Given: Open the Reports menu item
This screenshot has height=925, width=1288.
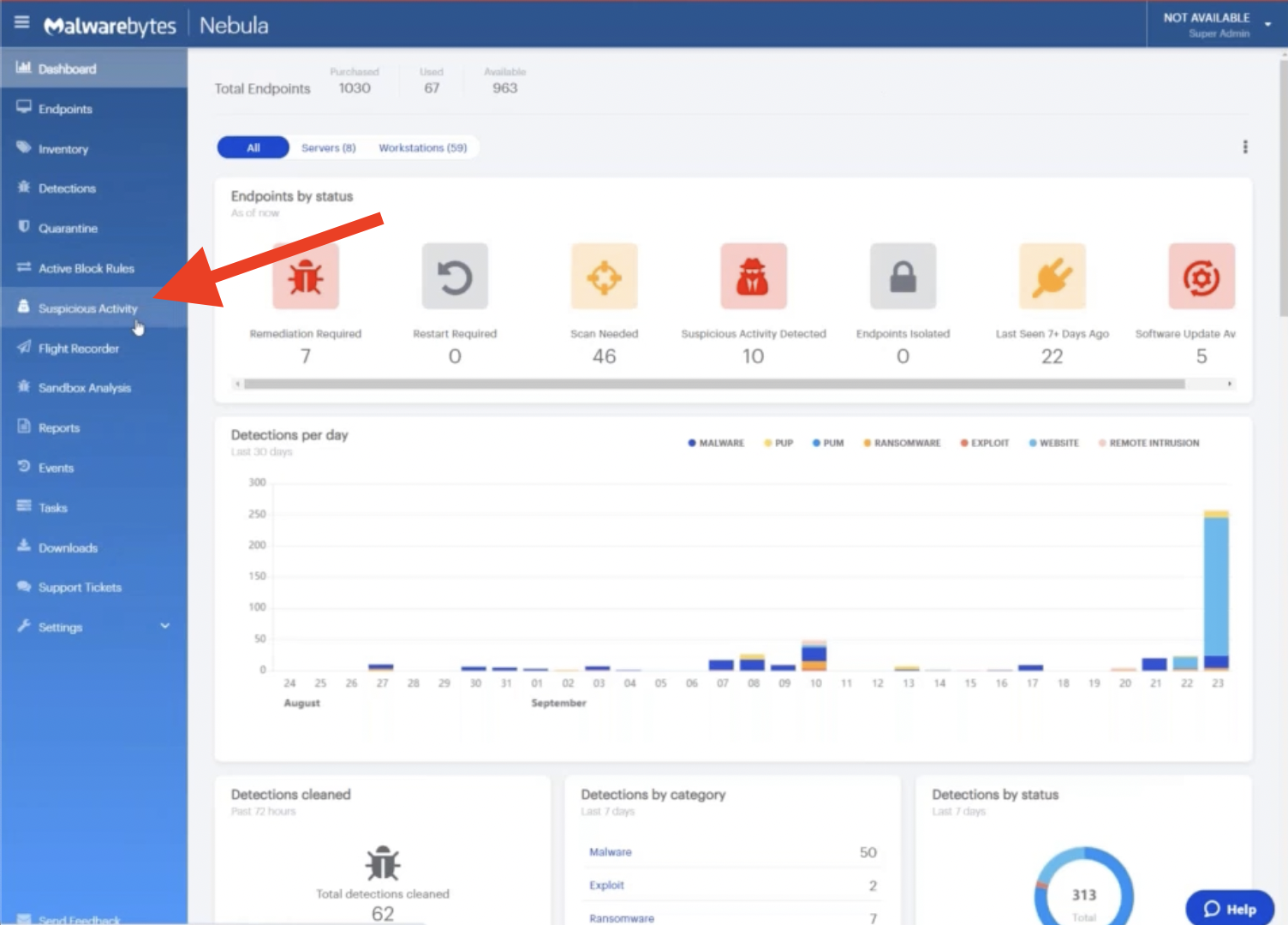Looking at the screenshot, I should [94, 428].
